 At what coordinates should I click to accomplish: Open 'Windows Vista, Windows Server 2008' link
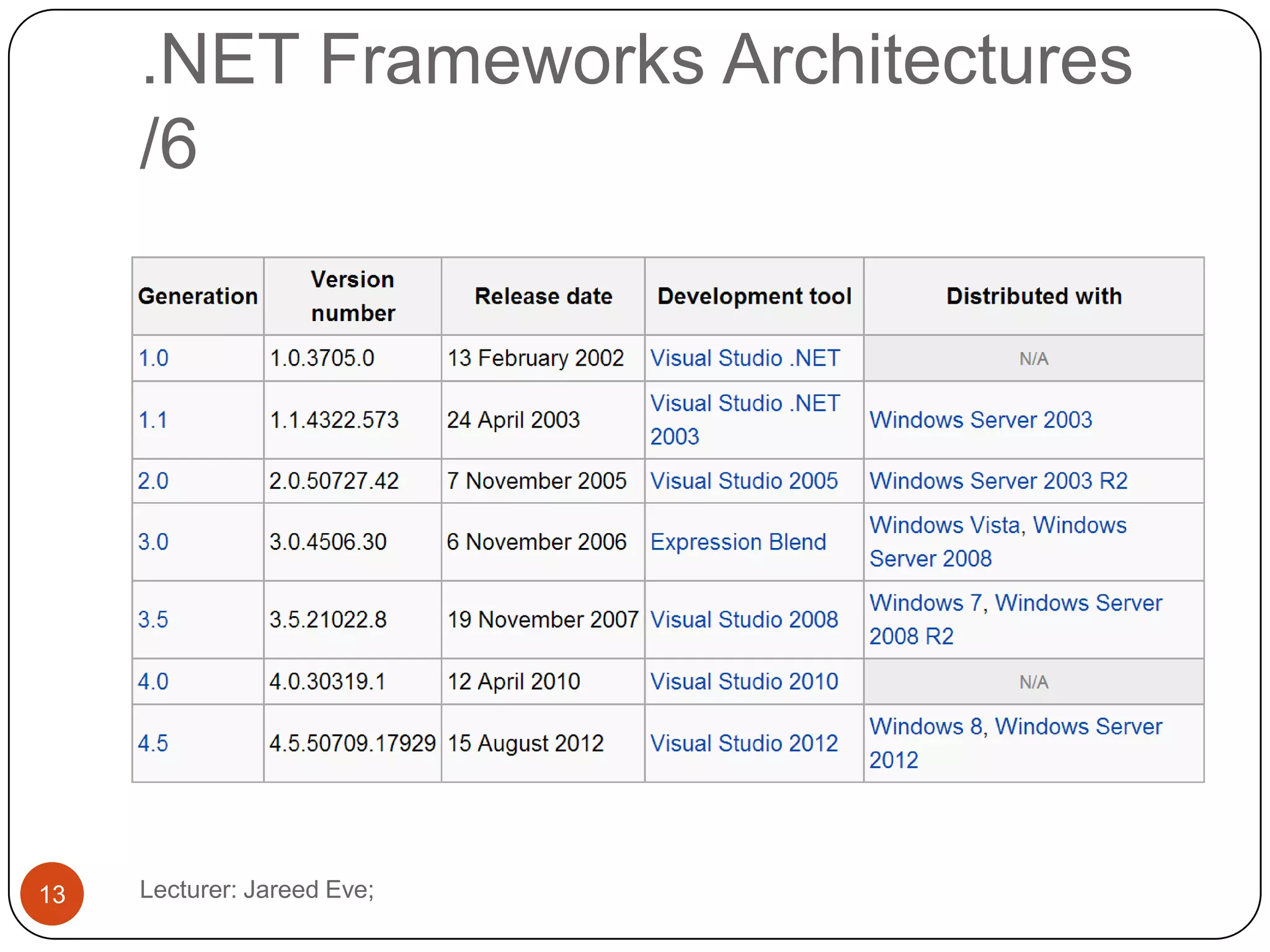pos(998,542)
